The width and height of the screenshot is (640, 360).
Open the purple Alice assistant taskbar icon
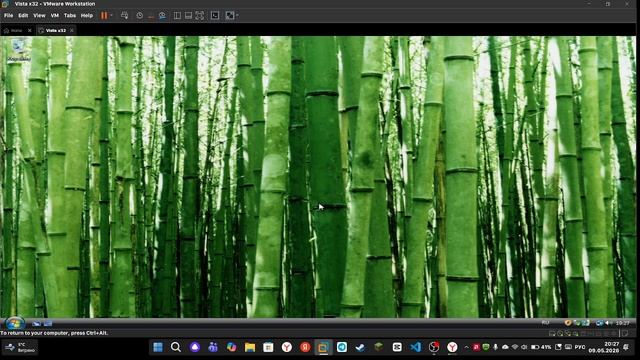point(195,347)
